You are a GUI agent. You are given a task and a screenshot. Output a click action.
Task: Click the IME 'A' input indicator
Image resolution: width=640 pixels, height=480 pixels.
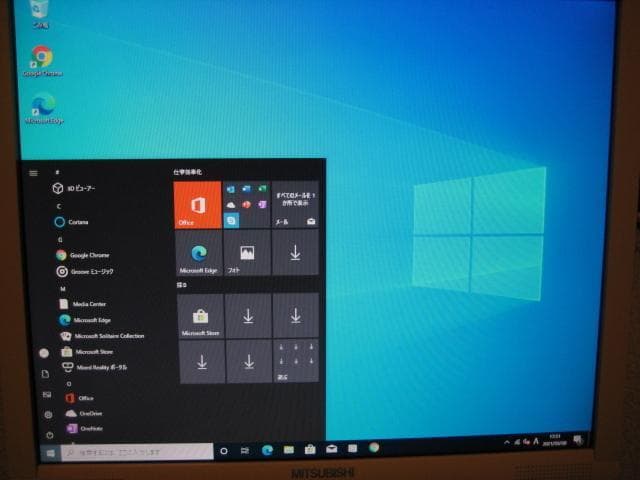coord(536,441)
